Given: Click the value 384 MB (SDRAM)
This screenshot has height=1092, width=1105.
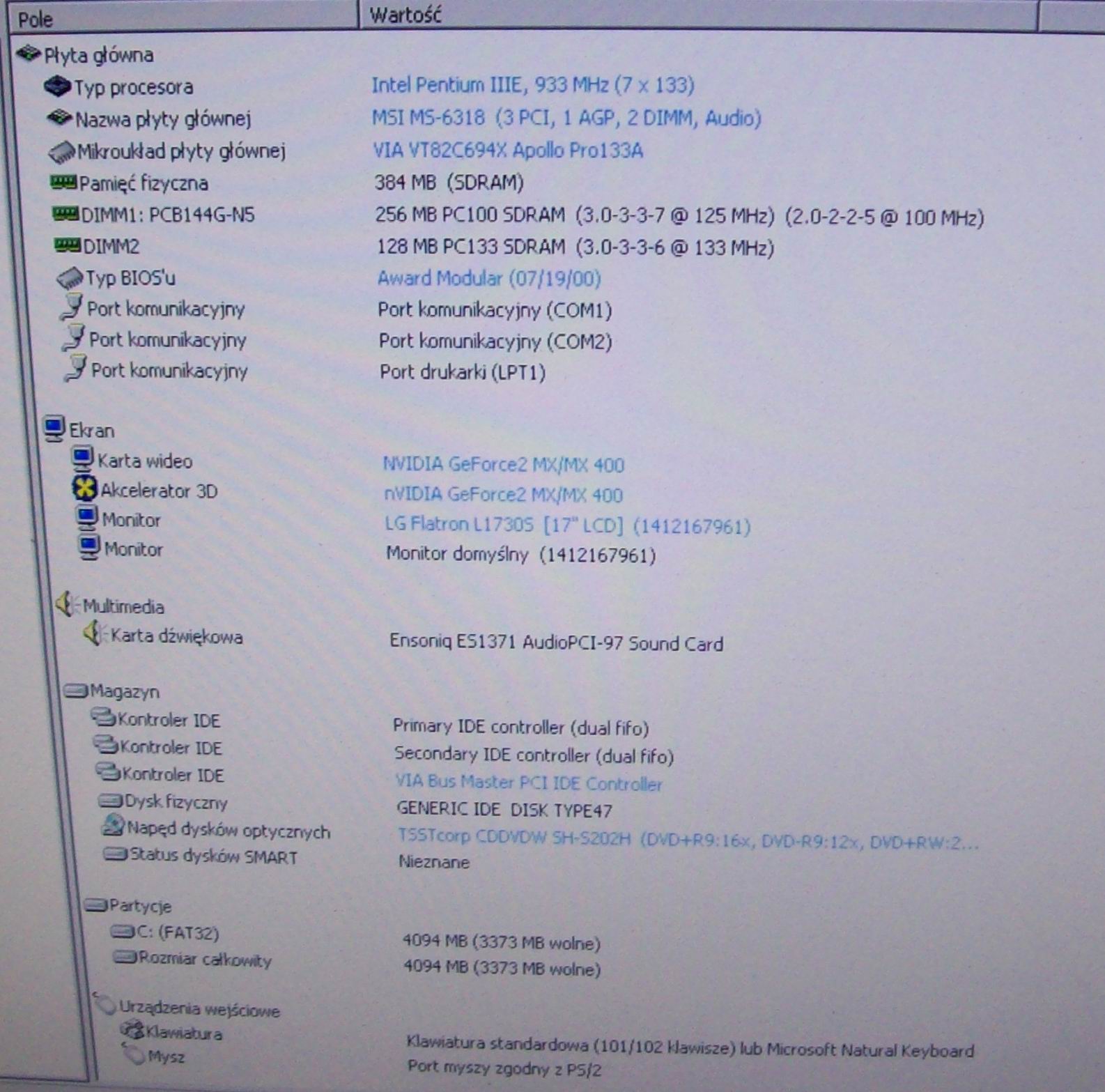Looking at the screenshot, I should pyautogui.click(x=449, y=183).
